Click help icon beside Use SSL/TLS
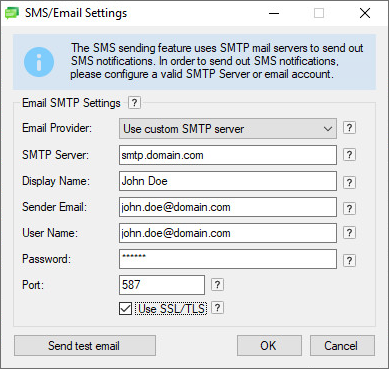This screenshot has width=389, height=369. coord(217,308)
